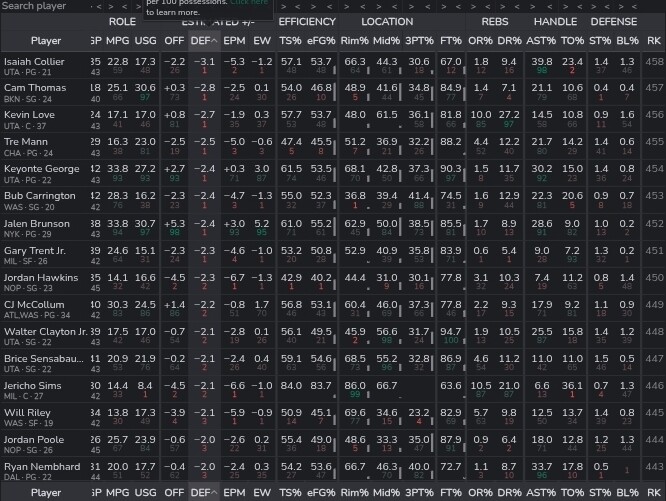Sort by FT% using bottom footer header
Screen dimensions: 666x501
point(451,492)
